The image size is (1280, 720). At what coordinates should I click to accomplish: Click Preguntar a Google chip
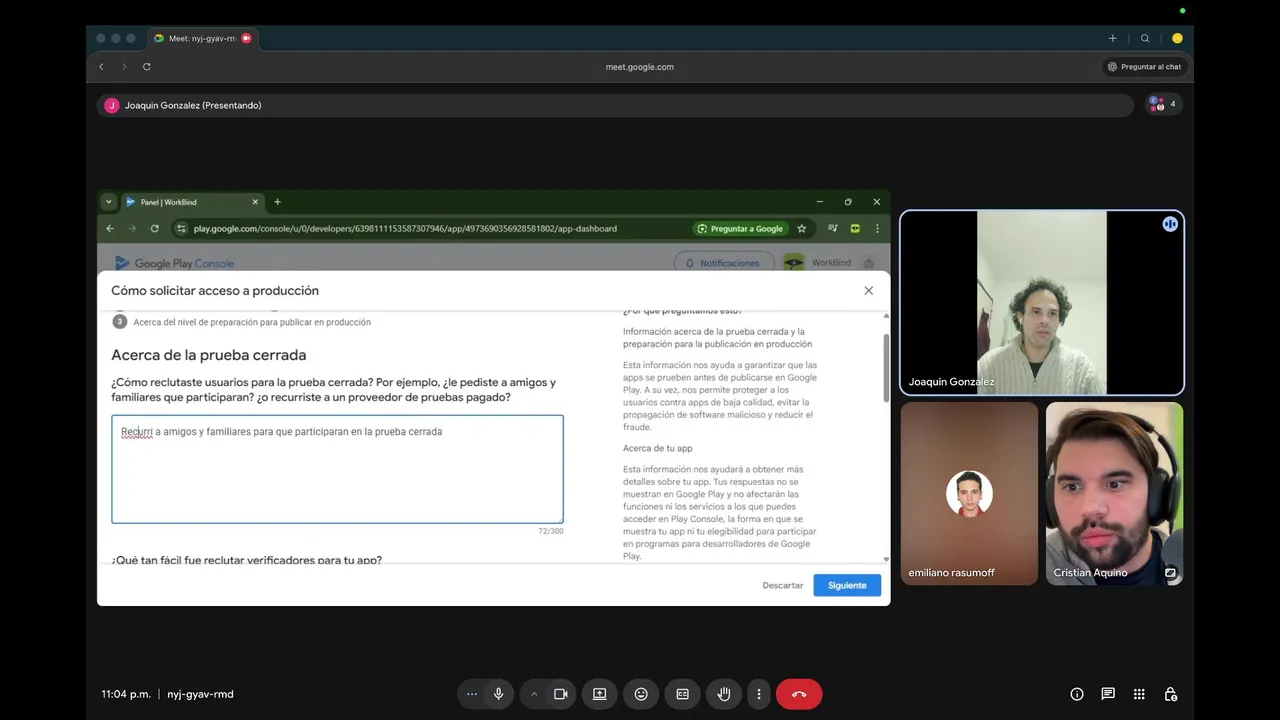click(x=740, y=228)
